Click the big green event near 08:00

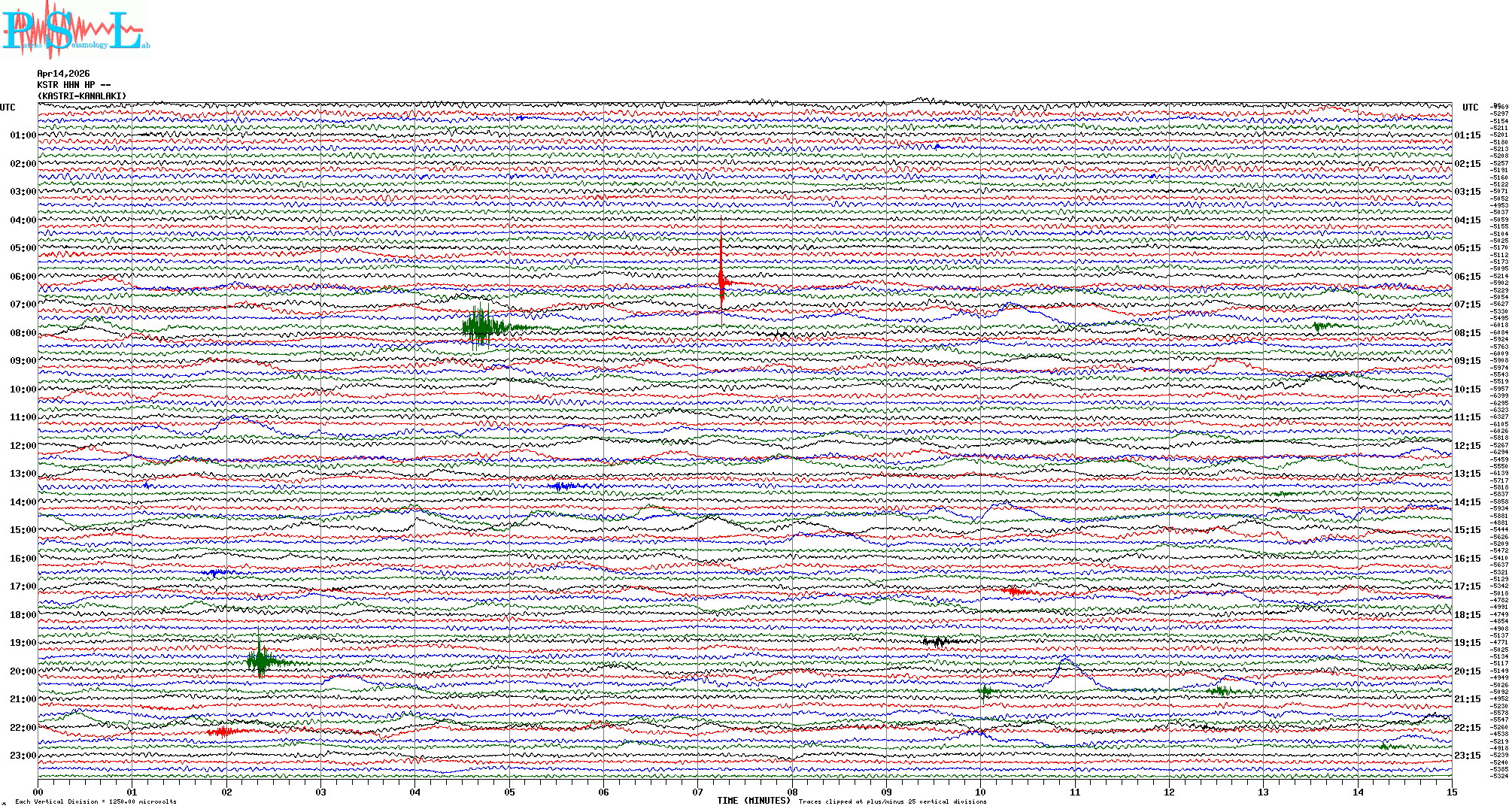480,327
